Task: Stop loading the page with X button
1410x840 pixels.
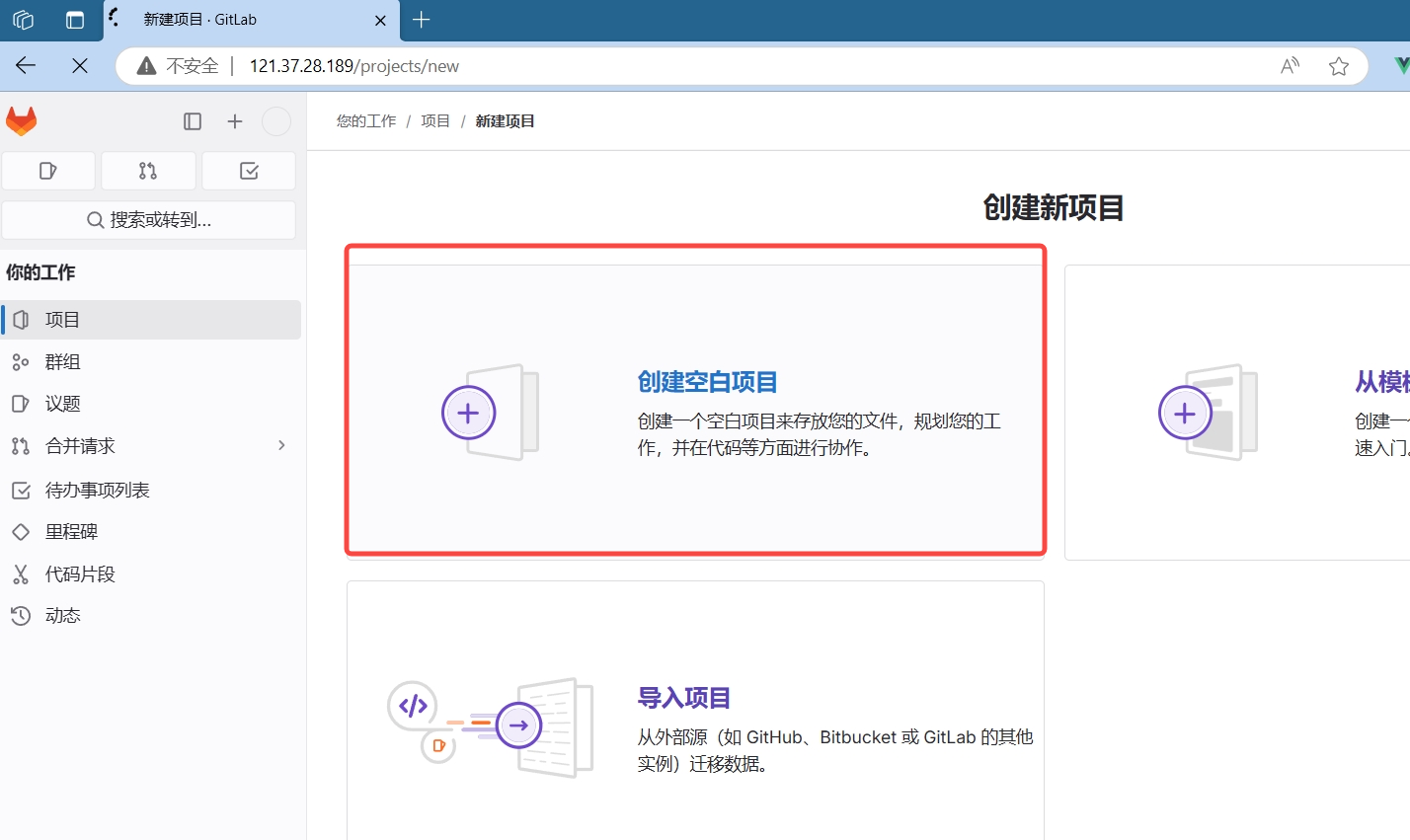Action: (x=80, y=66)
